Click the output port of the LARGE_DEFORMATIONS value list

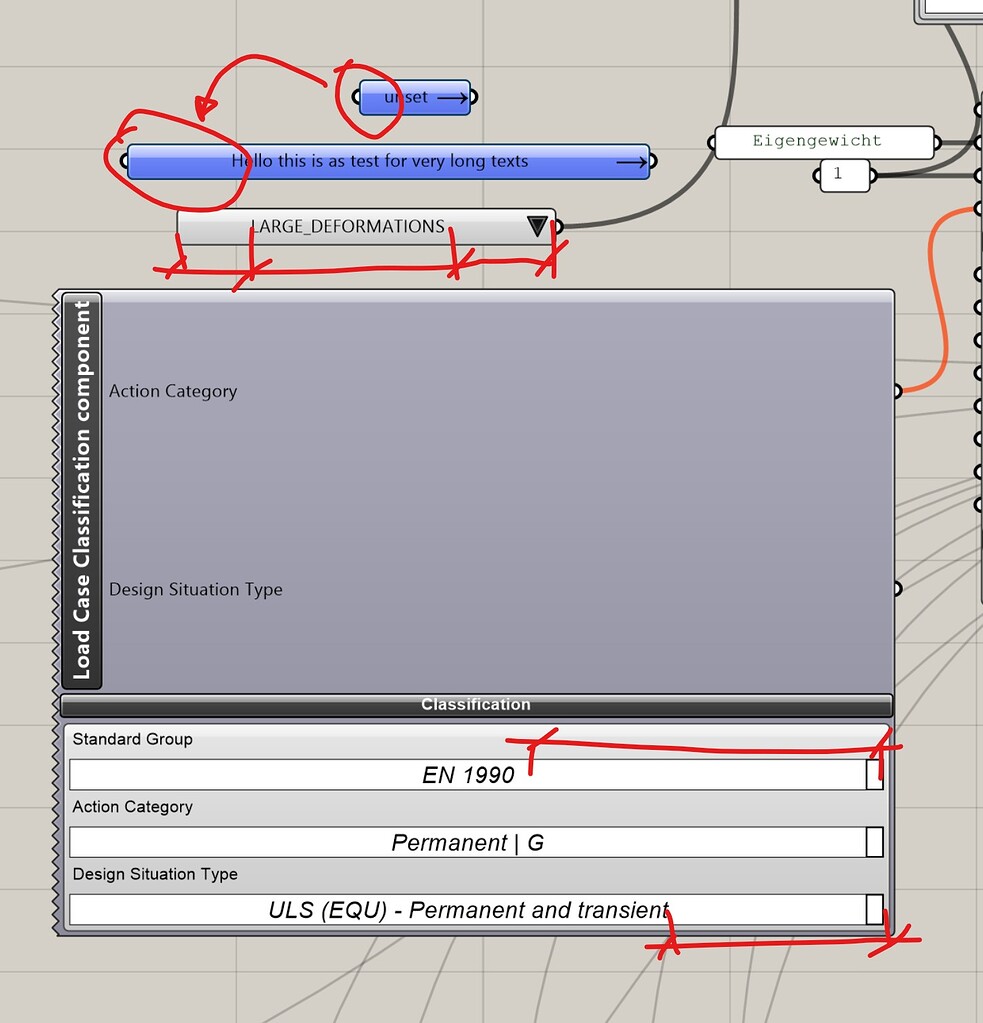[557, 226]
